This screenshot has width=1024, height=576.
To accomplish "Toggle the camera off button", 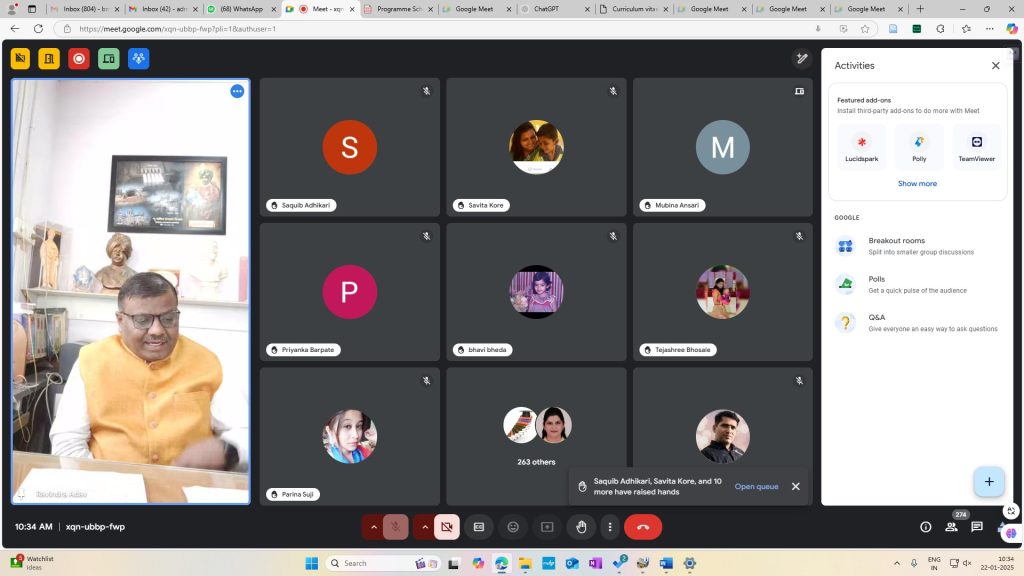I will pyautogui.click(x=447, y=527).
